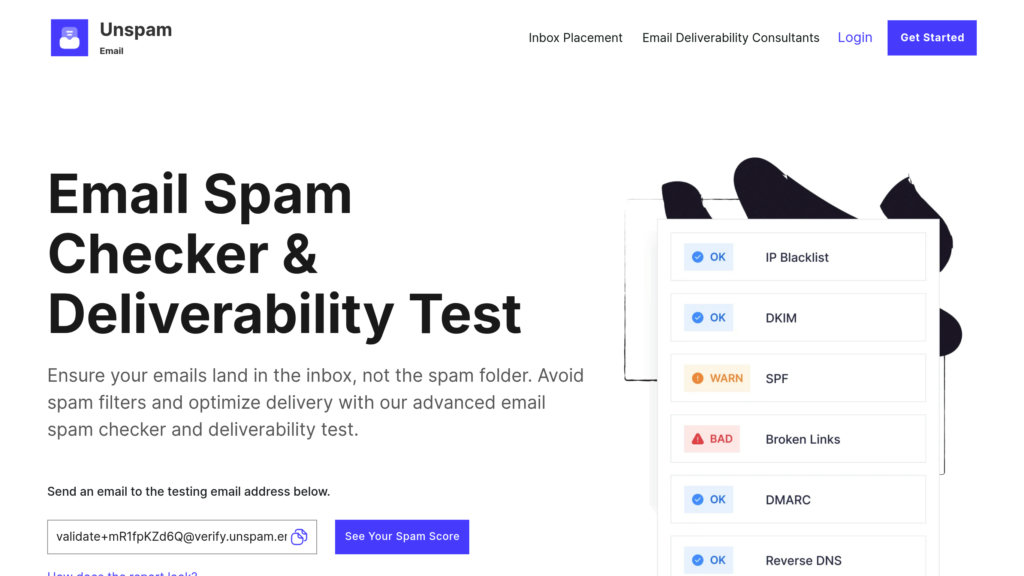Open Email Deliverability Consultants menu item
This screenshot has width=1024, height=576.
[730, 38]
